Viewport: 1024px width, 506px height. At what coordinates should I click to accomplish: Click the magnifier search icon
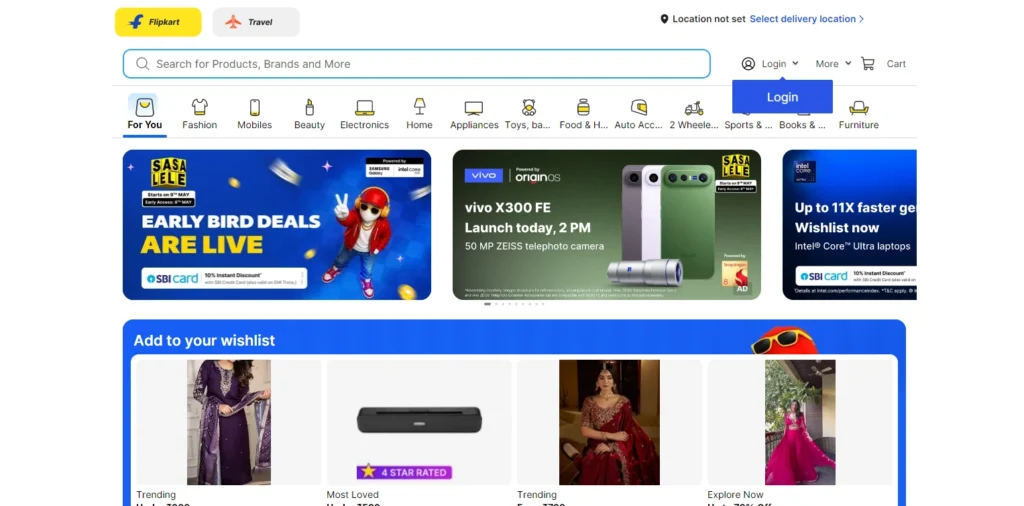142,64
